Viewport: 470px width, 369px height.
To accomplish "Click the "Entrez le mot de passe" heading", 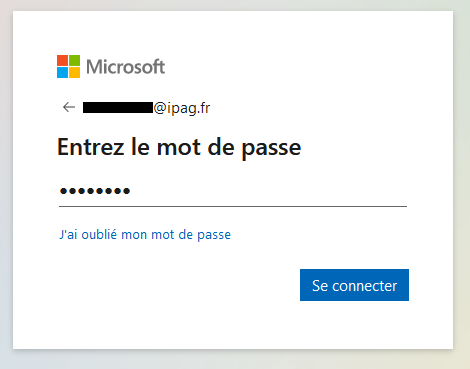I will click(x=179, y=147).
